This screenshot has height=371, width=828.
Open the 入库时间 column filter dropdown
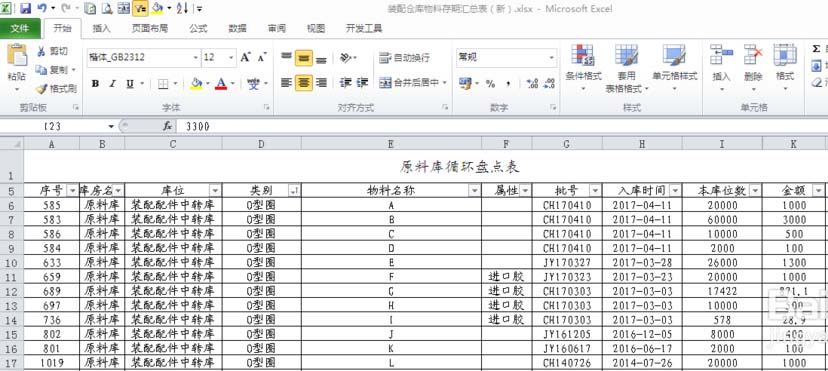click(675, 191)
